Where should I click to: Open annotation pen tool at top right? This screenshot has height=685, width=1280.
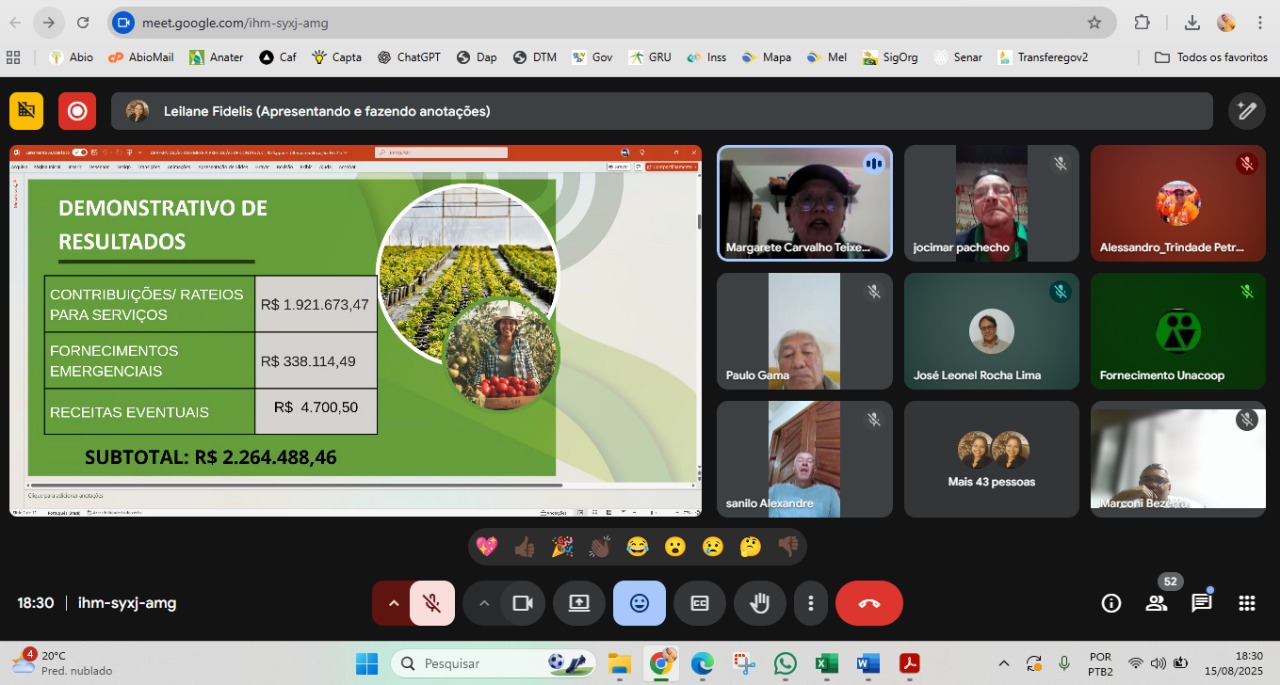coord(1246,111)
